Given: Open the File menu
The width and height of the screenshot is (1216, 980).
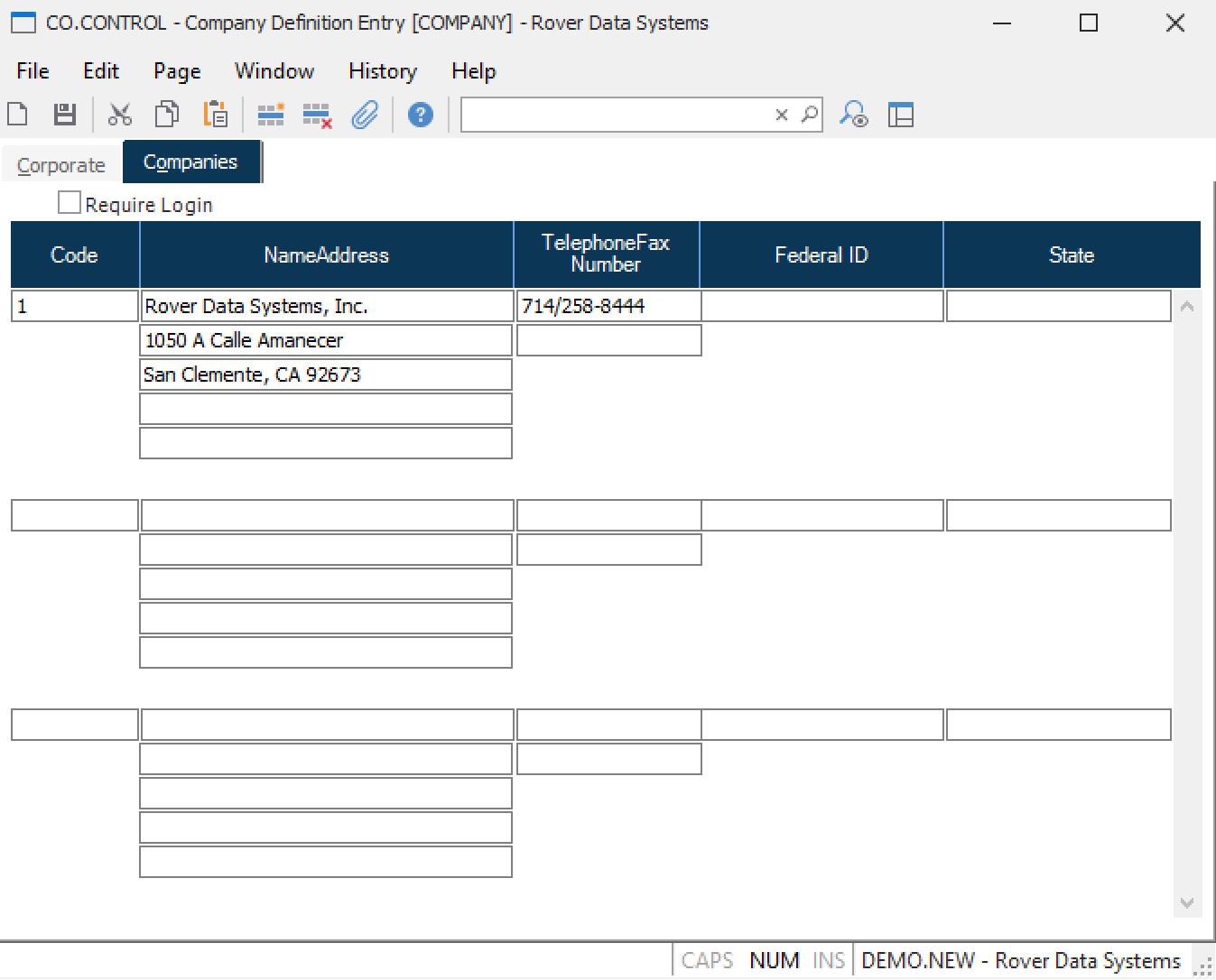Looking at the screenshot, I should pyautogui.click(x=32, y=71).
